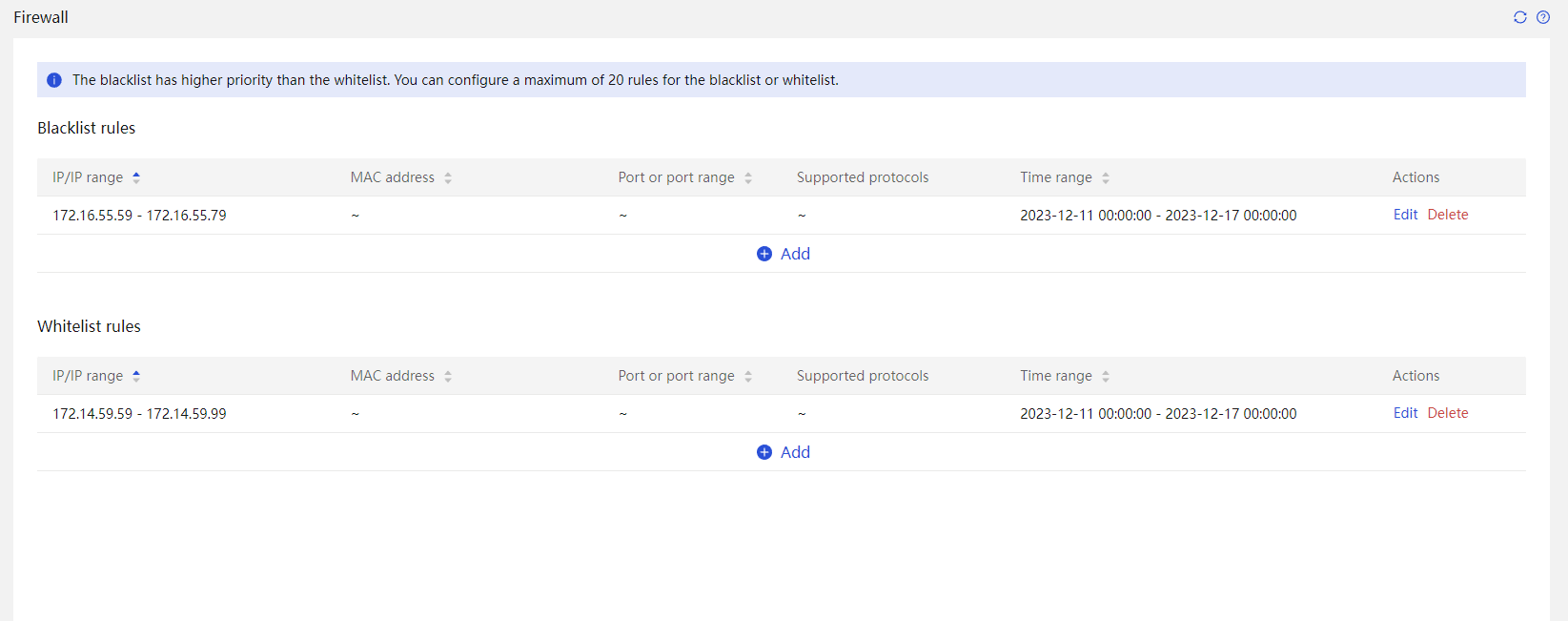Sort Blacklist rules by Time range

(x=1106, y=177)
